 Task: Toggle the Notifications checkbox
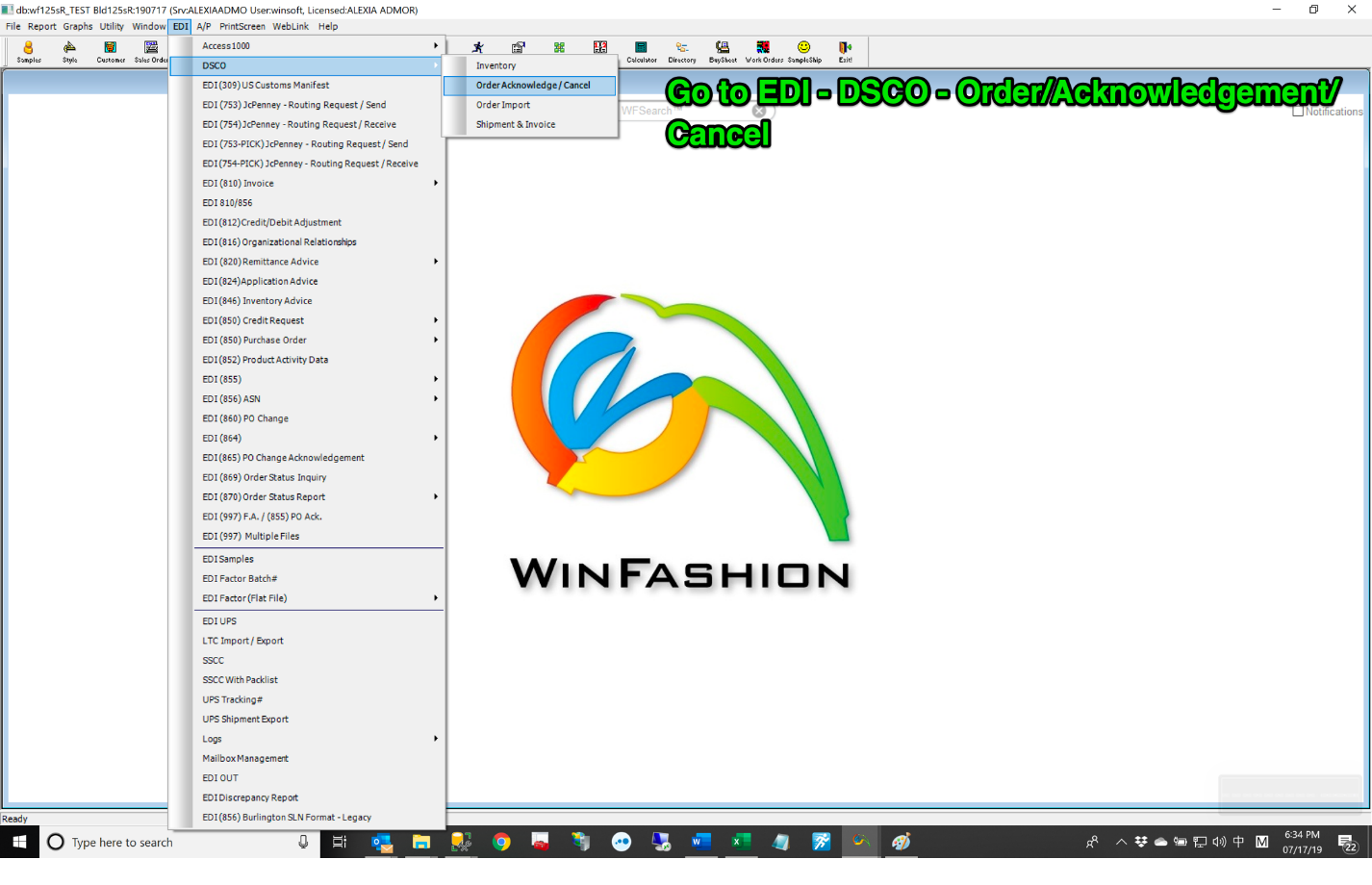click(x=1298, y=112)
